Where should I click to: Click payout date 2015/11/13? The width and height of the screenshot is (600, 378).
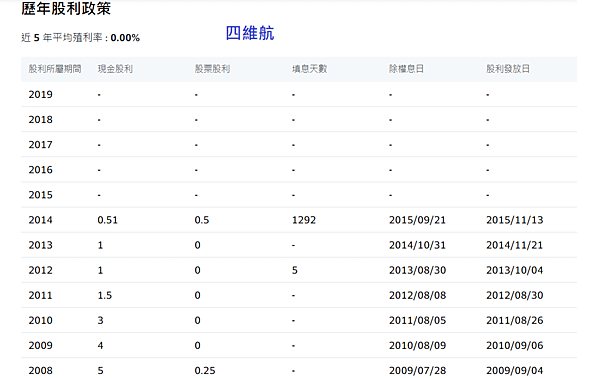pos(515,220)
